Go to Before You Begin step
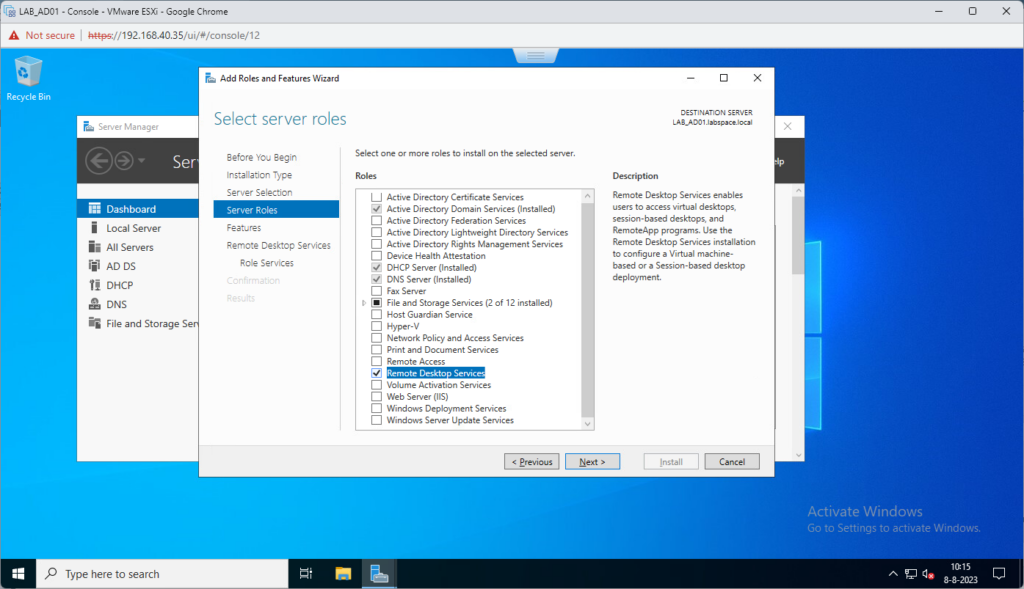The image size is (1024, 589). click(261, 157)
